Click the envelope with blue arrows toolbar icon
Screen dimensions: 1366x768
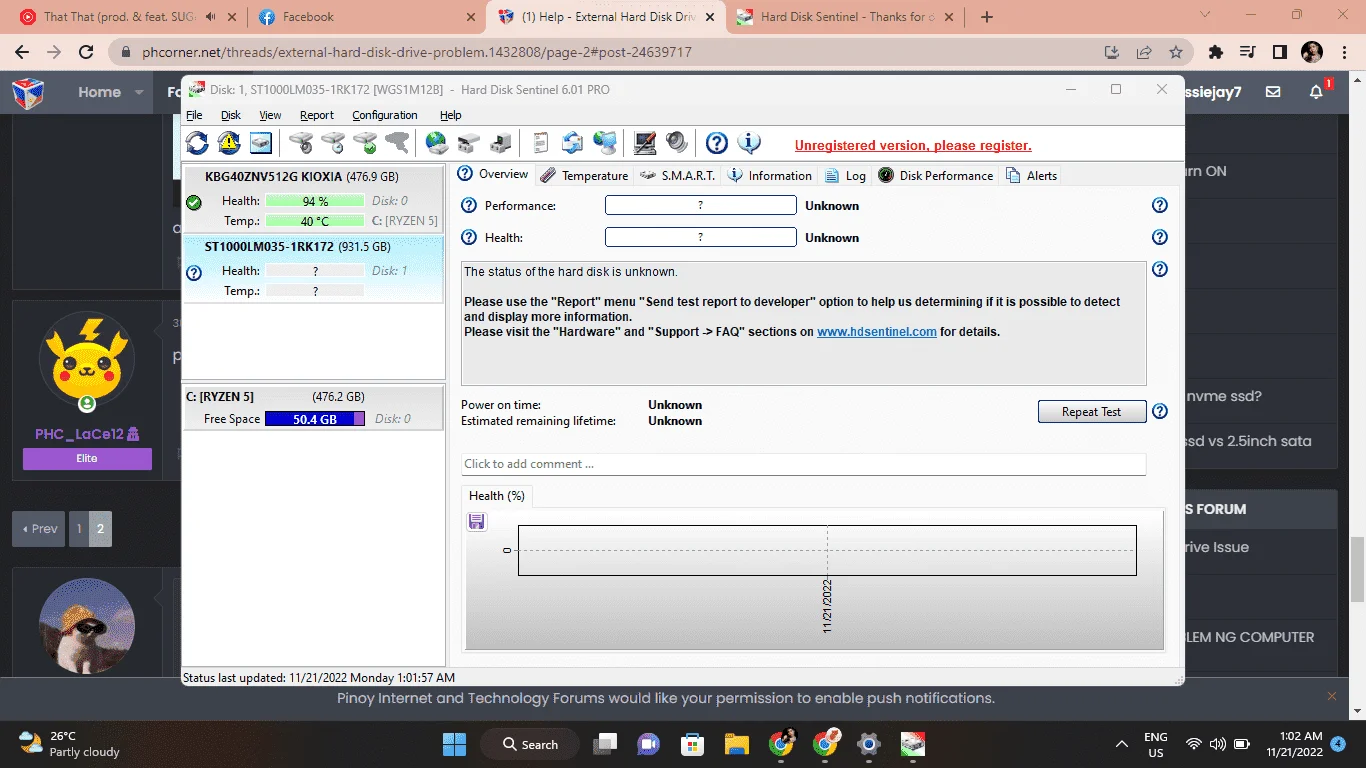(572, 143)
